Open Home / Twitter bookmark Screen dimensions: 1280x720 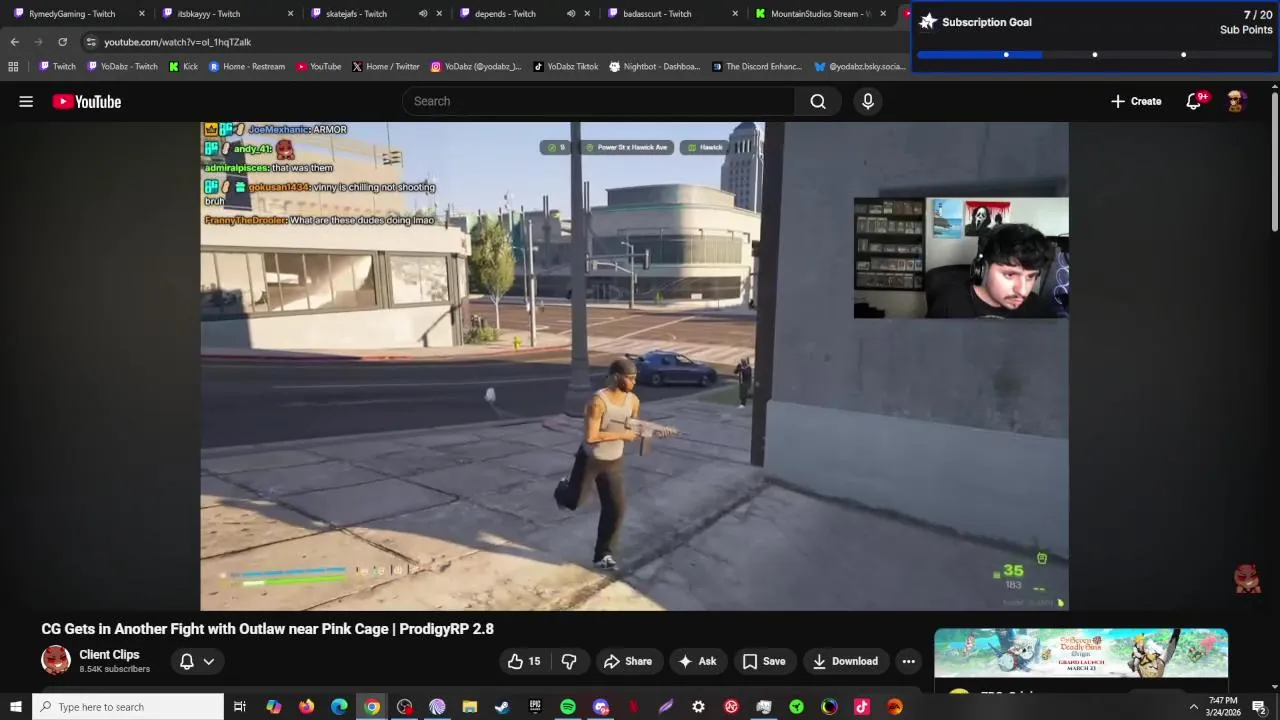[x=385, y=67]
